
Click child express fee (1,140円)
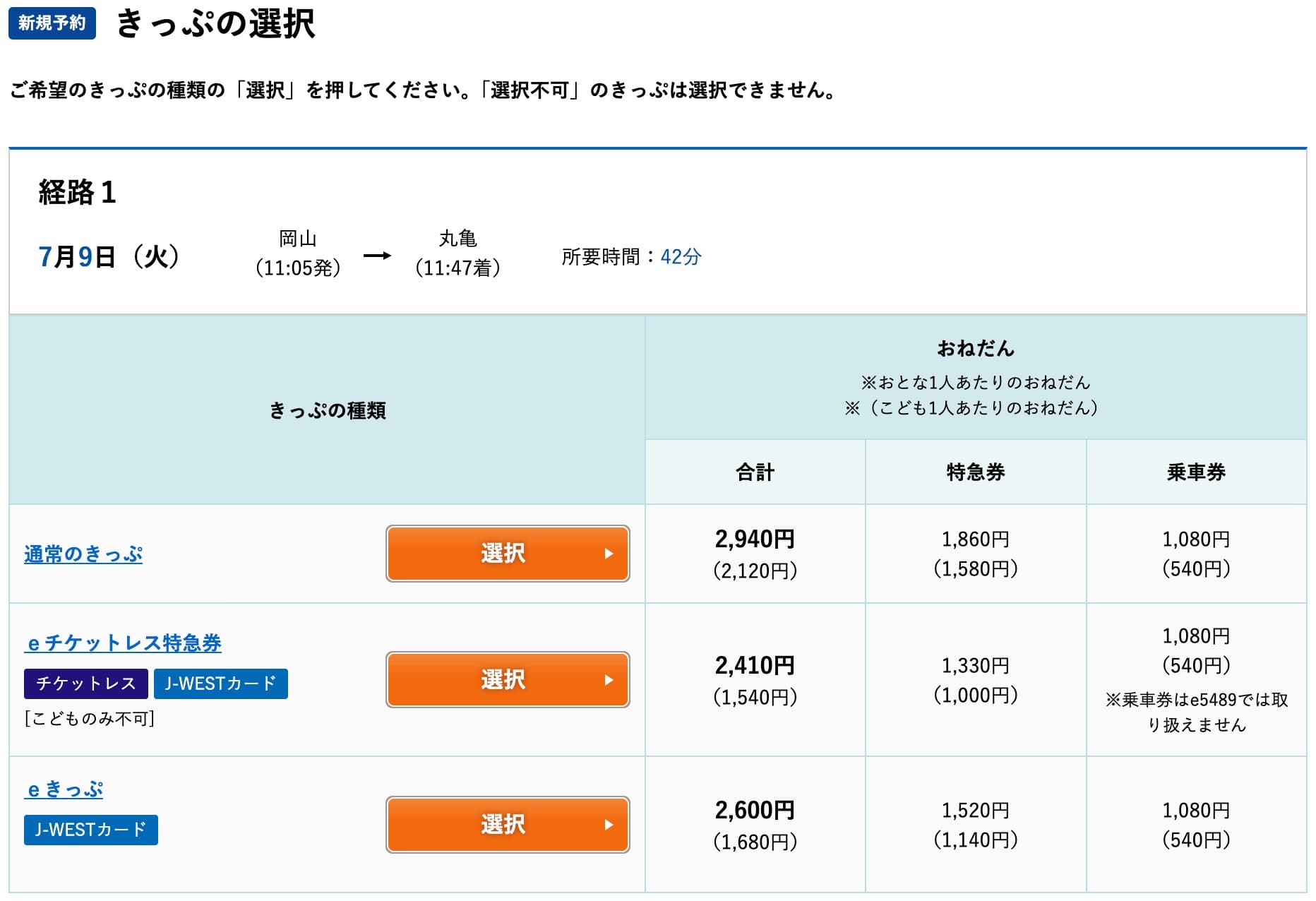pos(976,840)
